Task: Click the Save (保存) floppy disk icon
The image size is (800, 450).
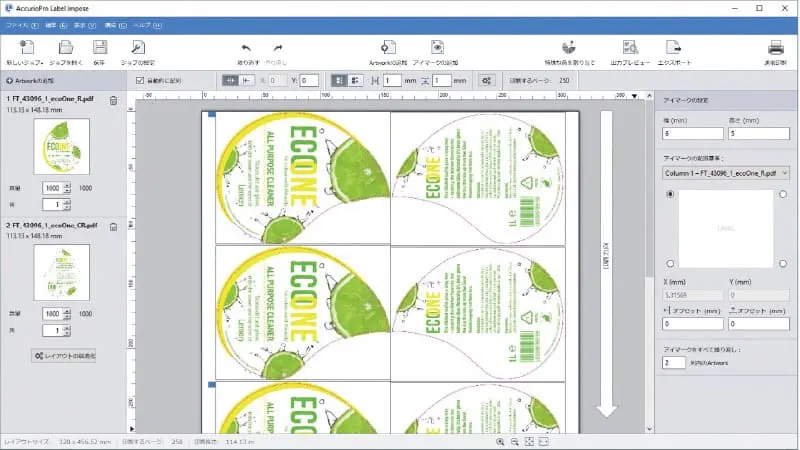Action: click(99, 48)
